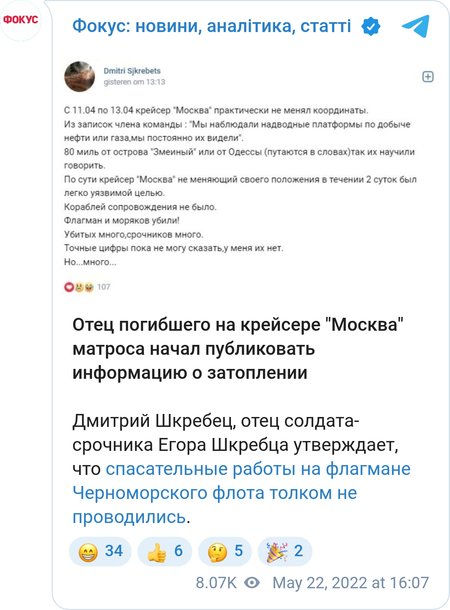The image size is (450, 610).
Task: Click the plus icon beside the embedded post
Action: (428, 77)
